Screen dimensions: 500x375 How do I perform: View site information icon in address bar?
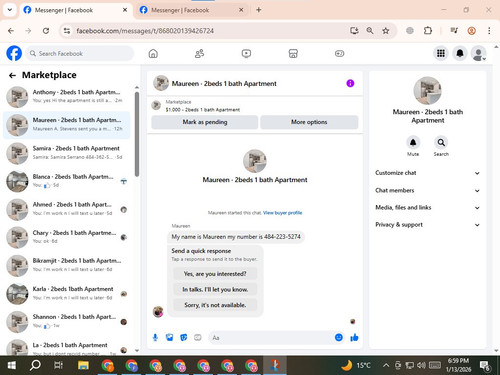tap(67, 31)
